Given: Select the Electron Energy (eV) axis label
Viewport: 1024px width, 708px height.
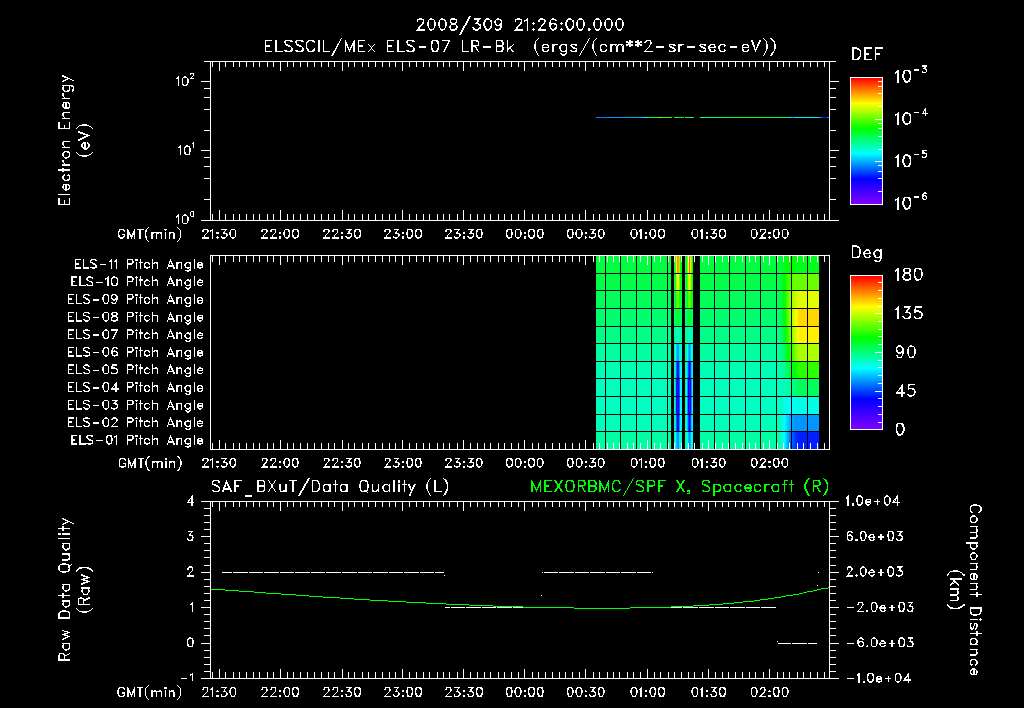Looking at the screenshot, I should (x=74, y=140).
